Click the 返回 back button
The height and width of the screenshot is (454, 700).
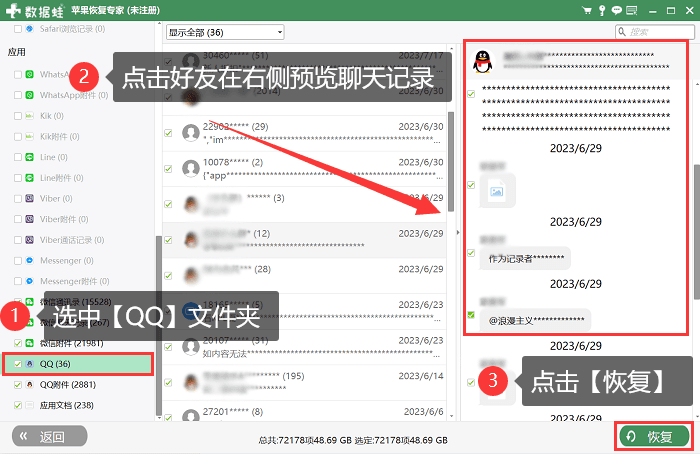coord(50,436)
